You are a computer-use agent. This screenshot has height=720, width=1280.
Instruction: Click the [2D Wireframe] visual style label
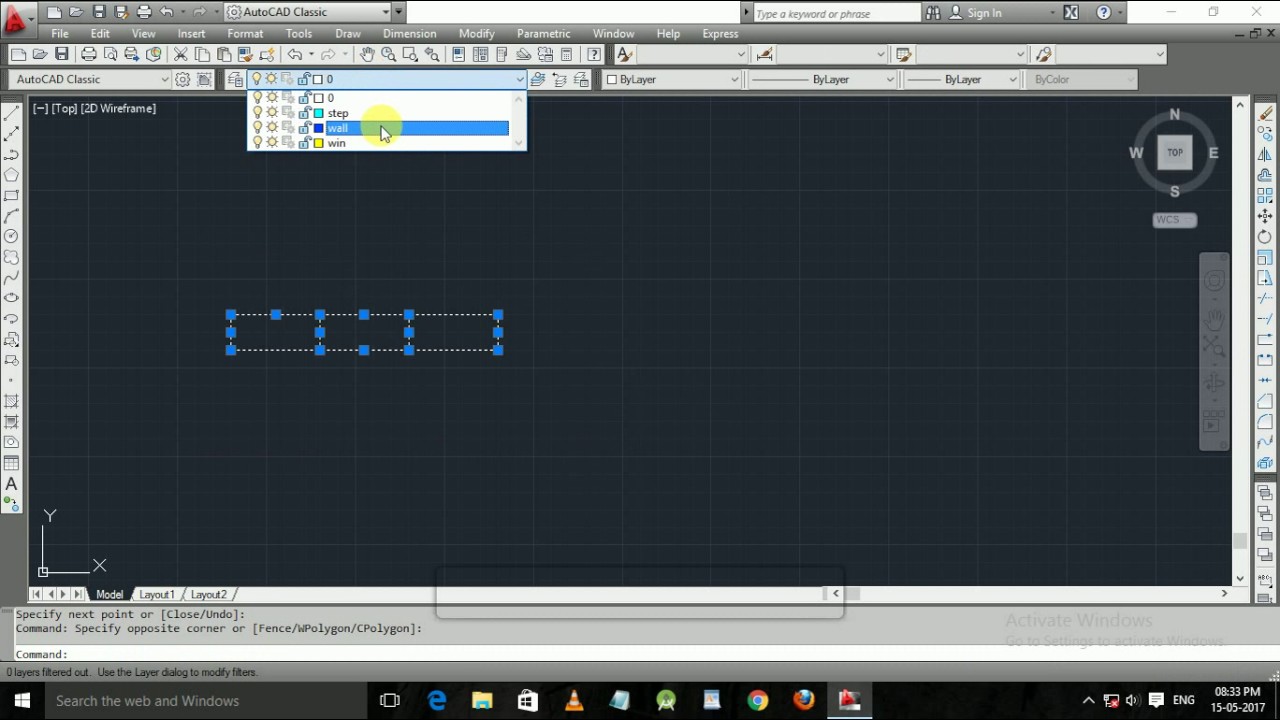coord(119,108)
